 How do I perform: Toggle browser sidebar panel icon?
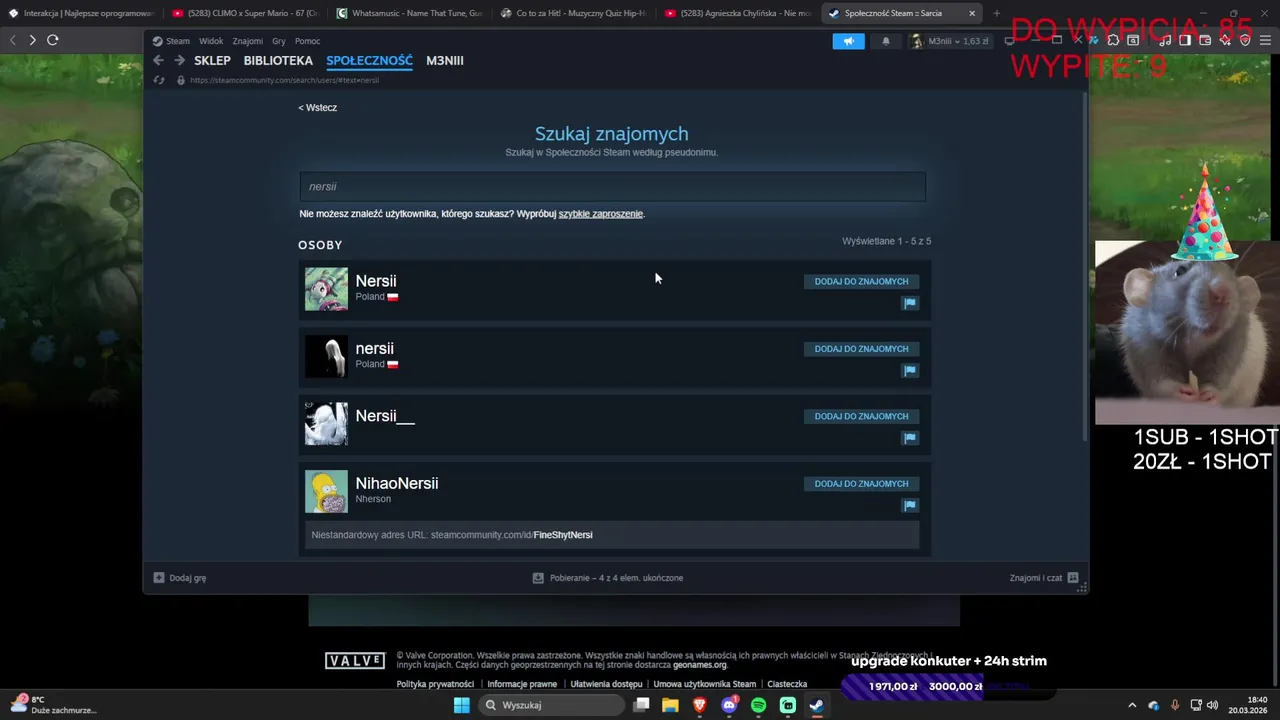[1185, 40]
